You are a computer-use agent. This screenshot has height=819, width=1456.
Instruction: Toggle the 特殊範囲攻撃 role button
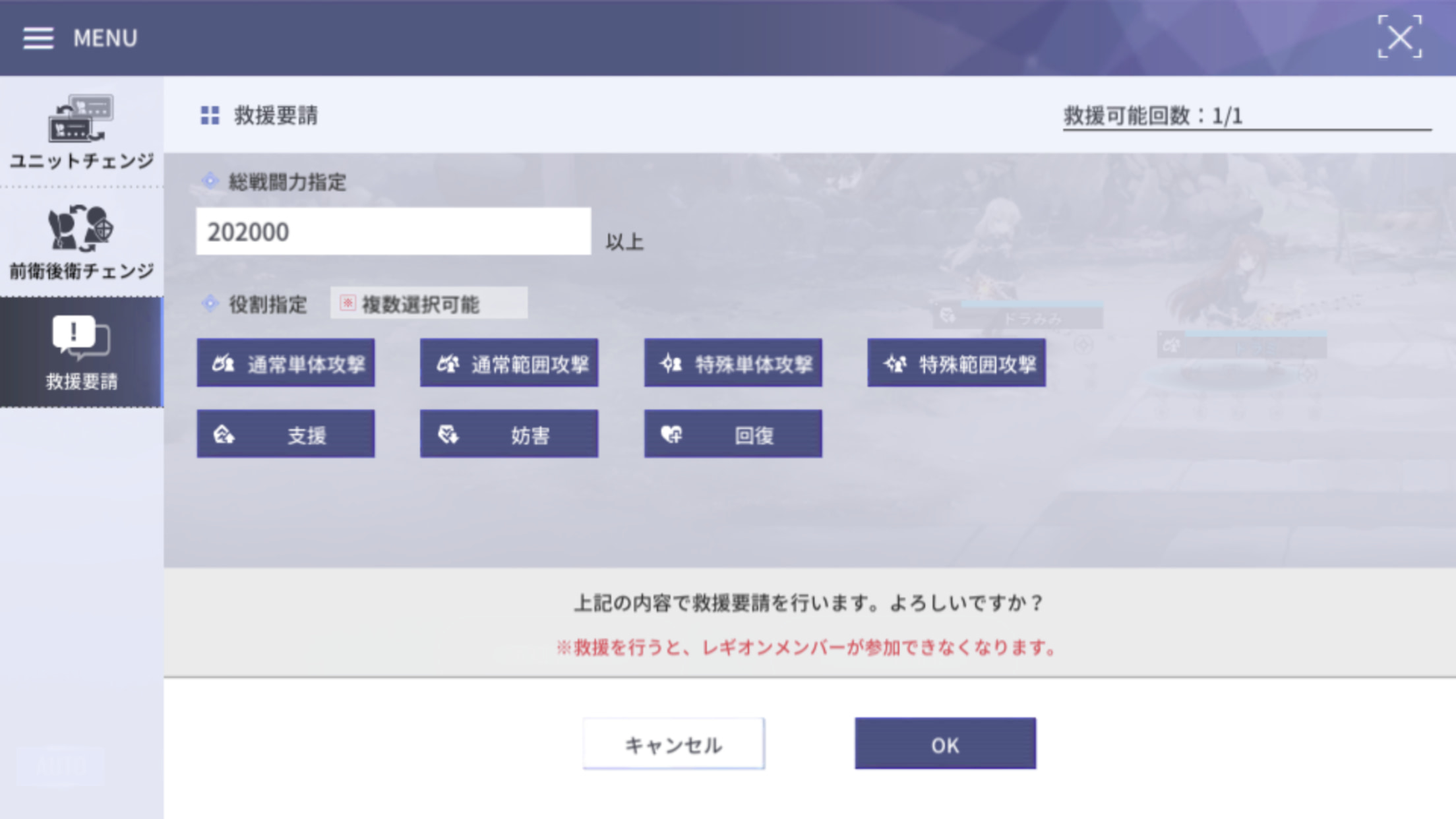[x=957, y=363]
